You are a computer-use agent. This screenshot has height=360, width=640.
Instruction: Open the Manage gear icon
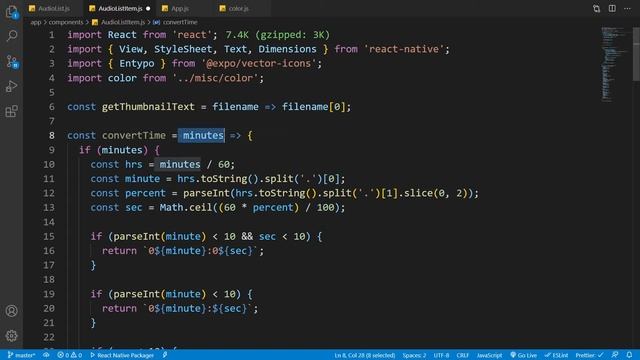point(11,336)
